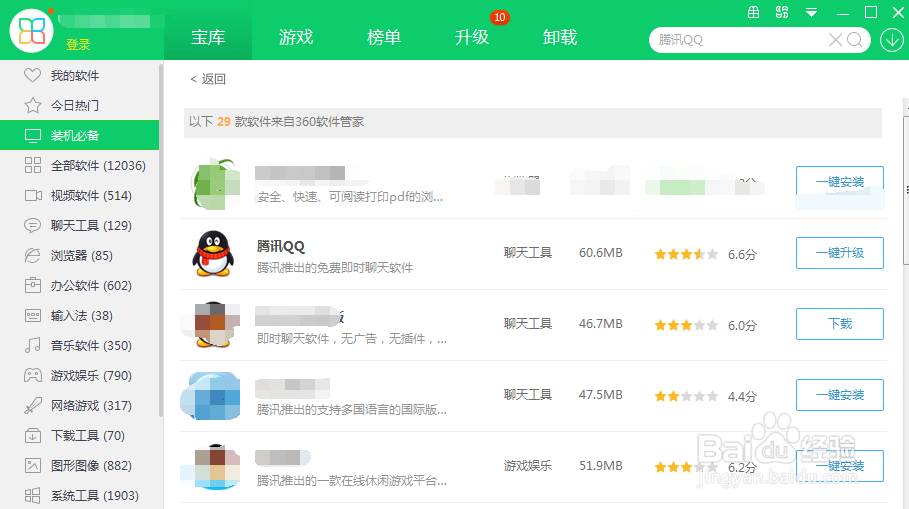Click 一键安装 for the 51.9MB game platform

pos(839,466)
